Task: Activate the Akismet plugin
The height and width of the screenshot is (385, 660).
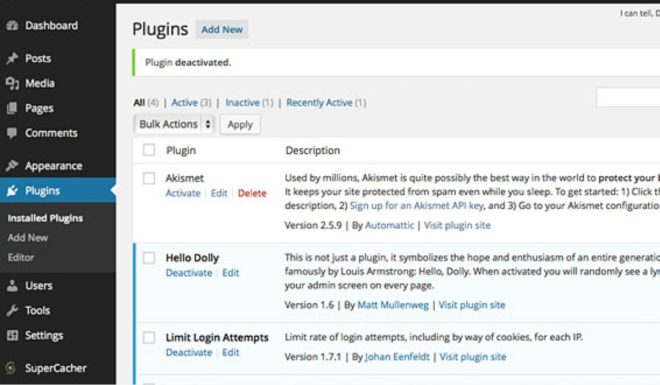Action: click(183, 193)
